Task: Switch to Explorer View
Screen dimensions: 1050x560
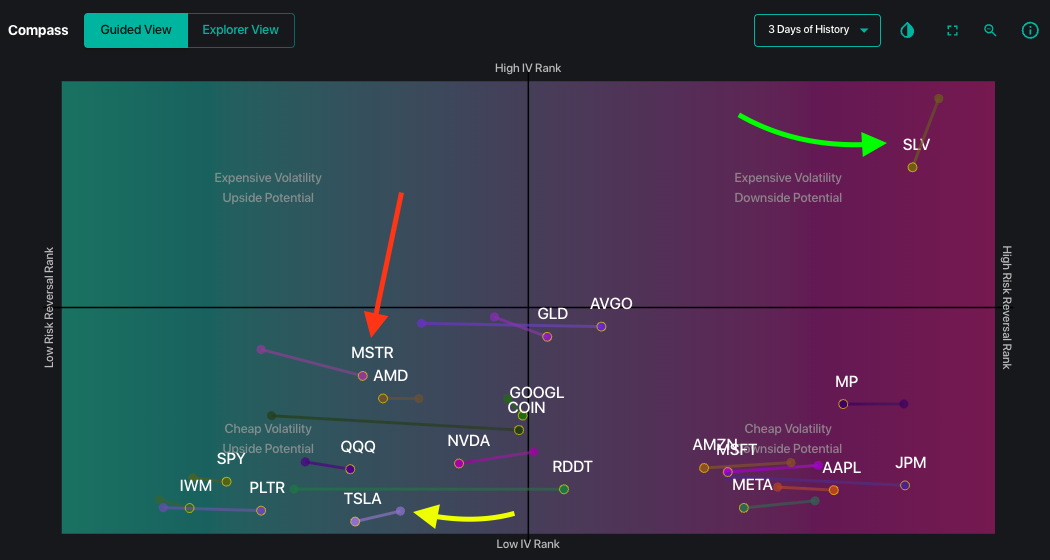Action: point(240,30)
